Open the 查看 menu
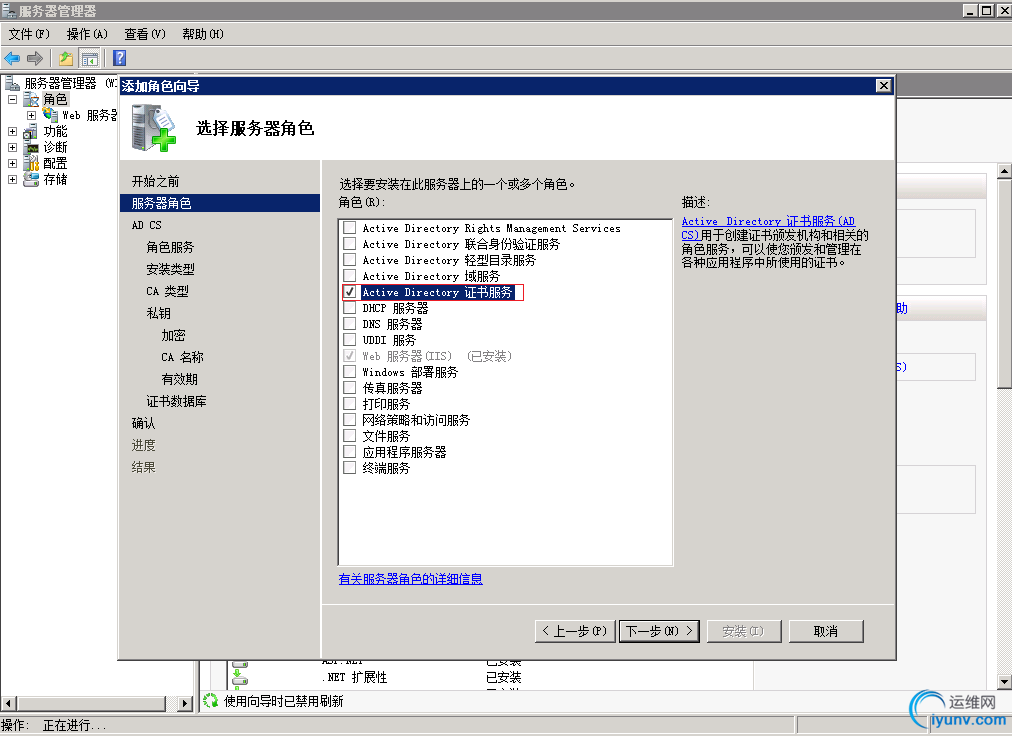Viewport: 1012px width, 736px height. point(143,33)
